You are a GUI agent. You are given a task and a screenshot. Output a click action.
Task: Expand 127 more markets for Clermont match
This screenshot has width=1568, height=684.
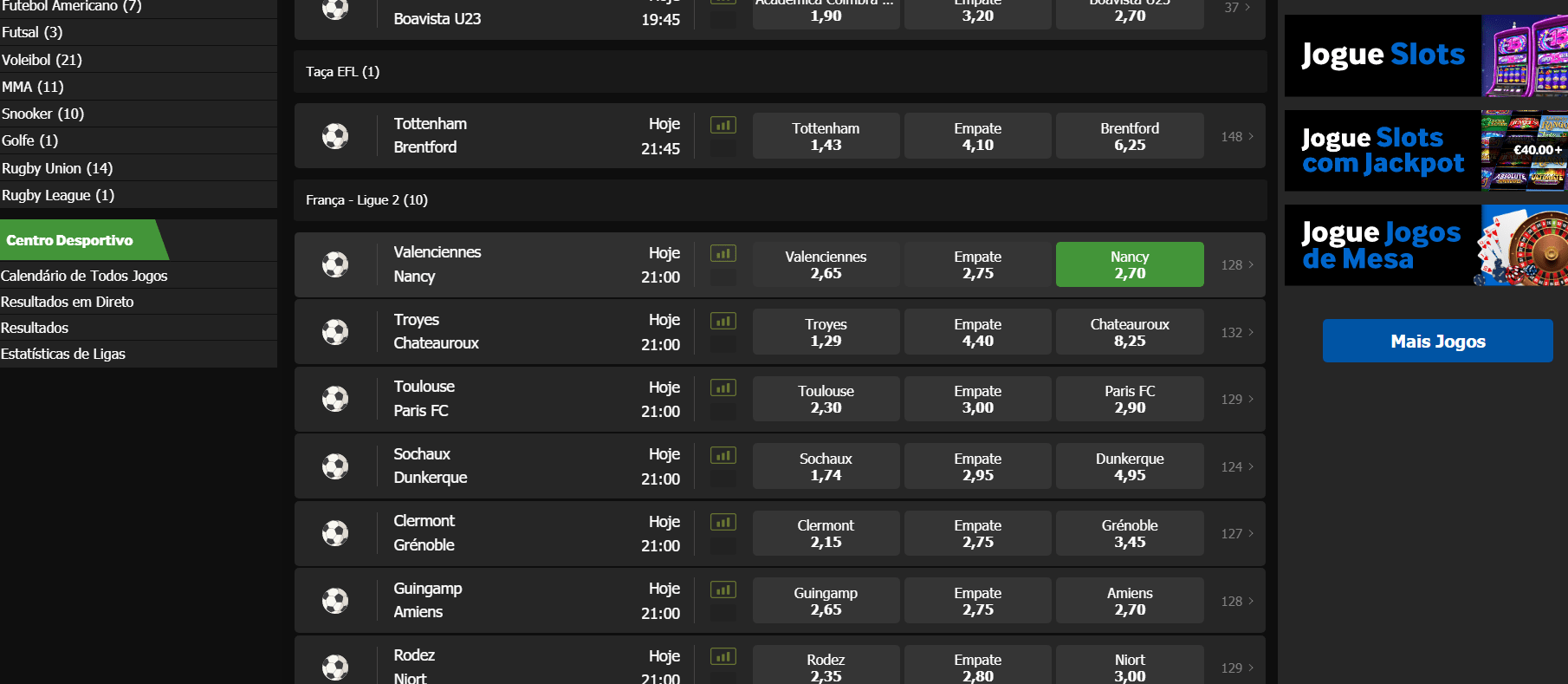click(1237, 533)
